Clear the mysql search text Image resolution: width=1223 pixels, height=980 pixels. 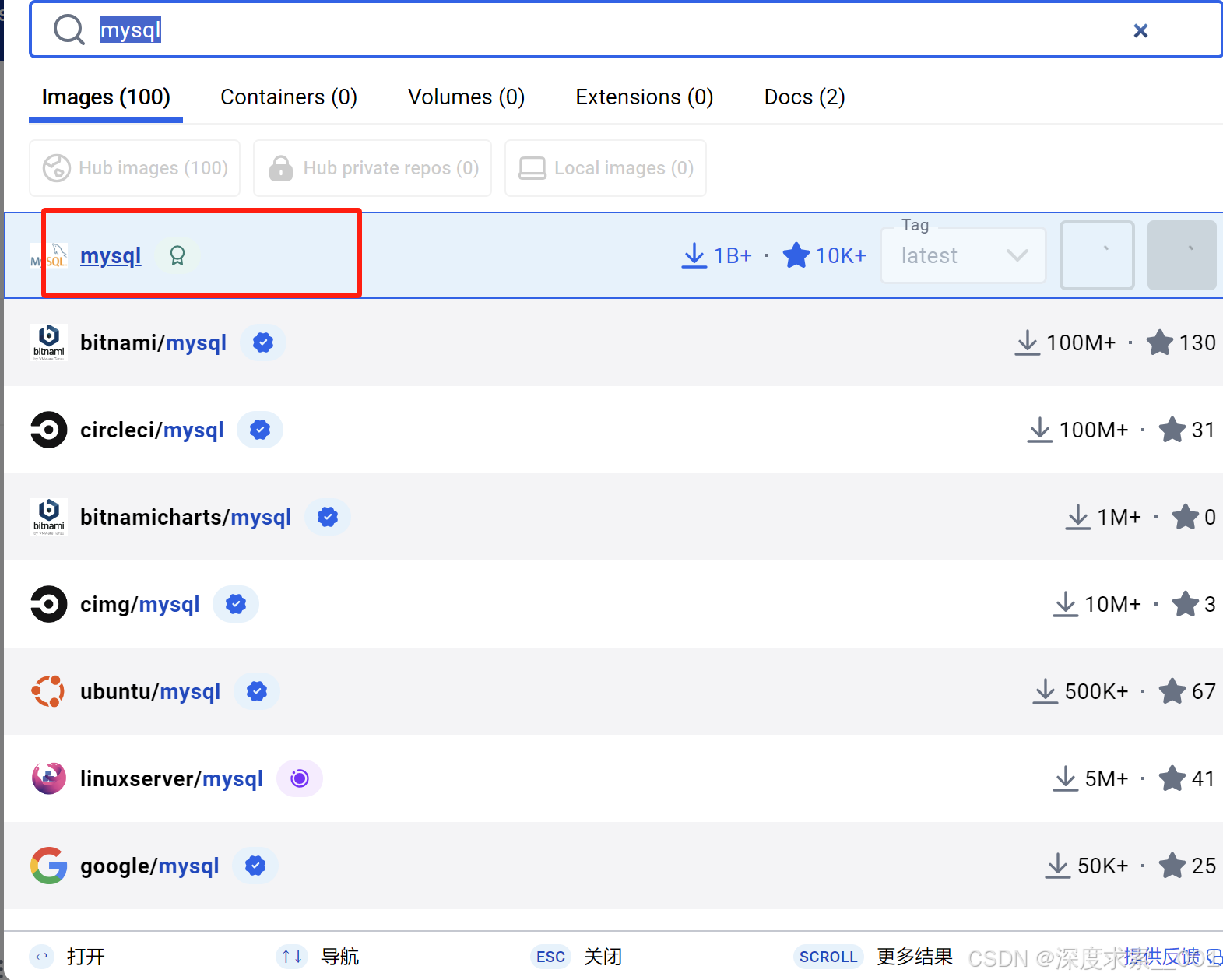(1140, 30)
